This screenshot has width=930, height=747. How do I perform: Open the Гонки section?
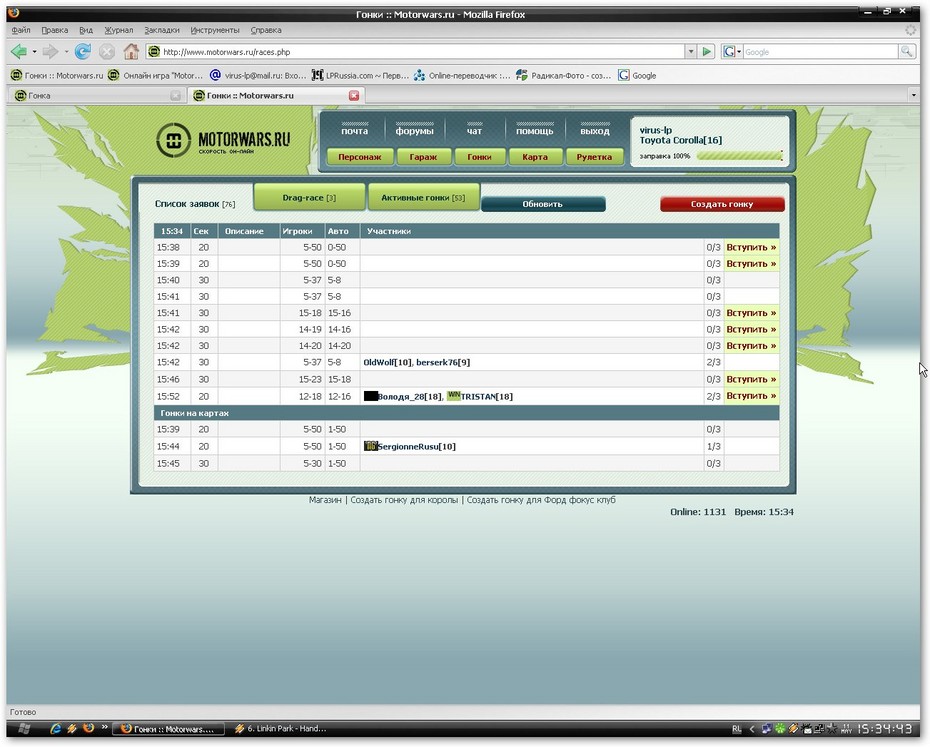click(x=479, y=157)
